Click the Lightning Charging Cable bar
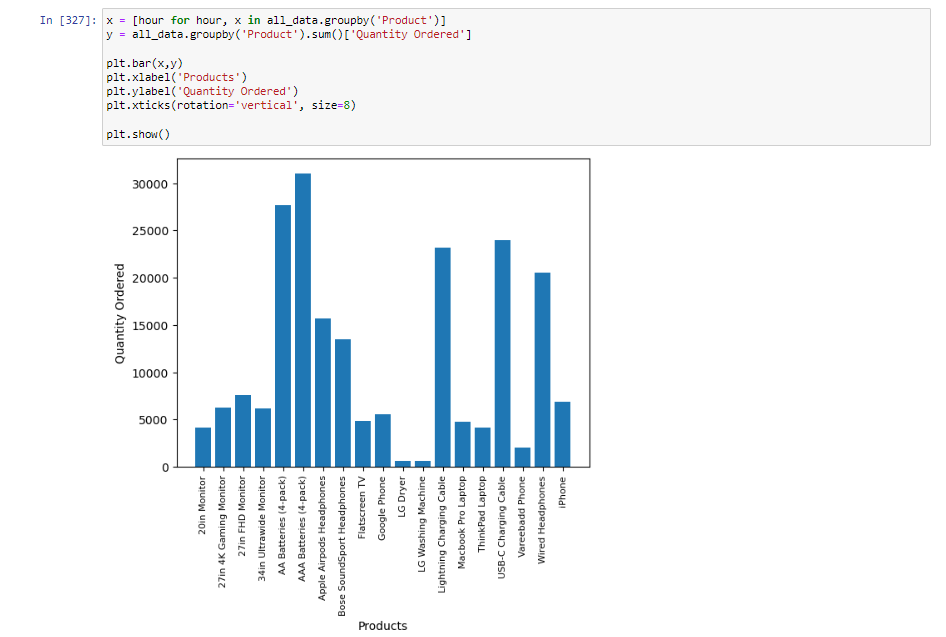Viewport: 946px width, 637px height. click(x=443, y=357)
